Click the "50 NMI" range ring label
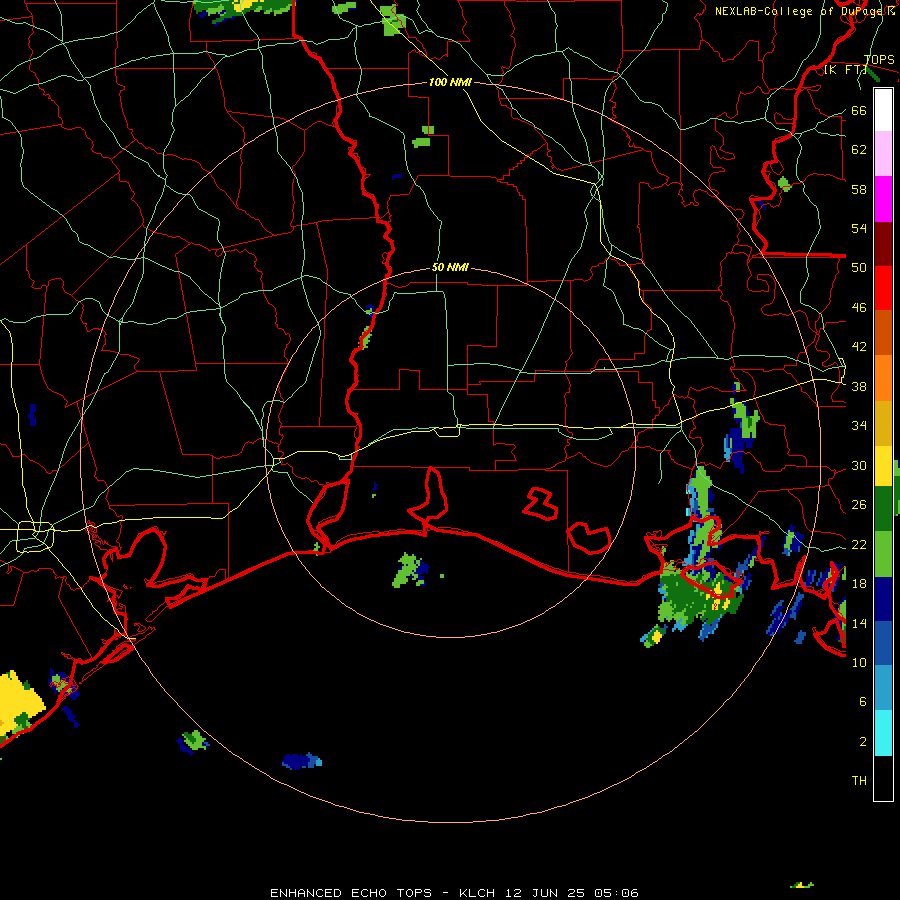The image size is (900, 900). point(450,267)
